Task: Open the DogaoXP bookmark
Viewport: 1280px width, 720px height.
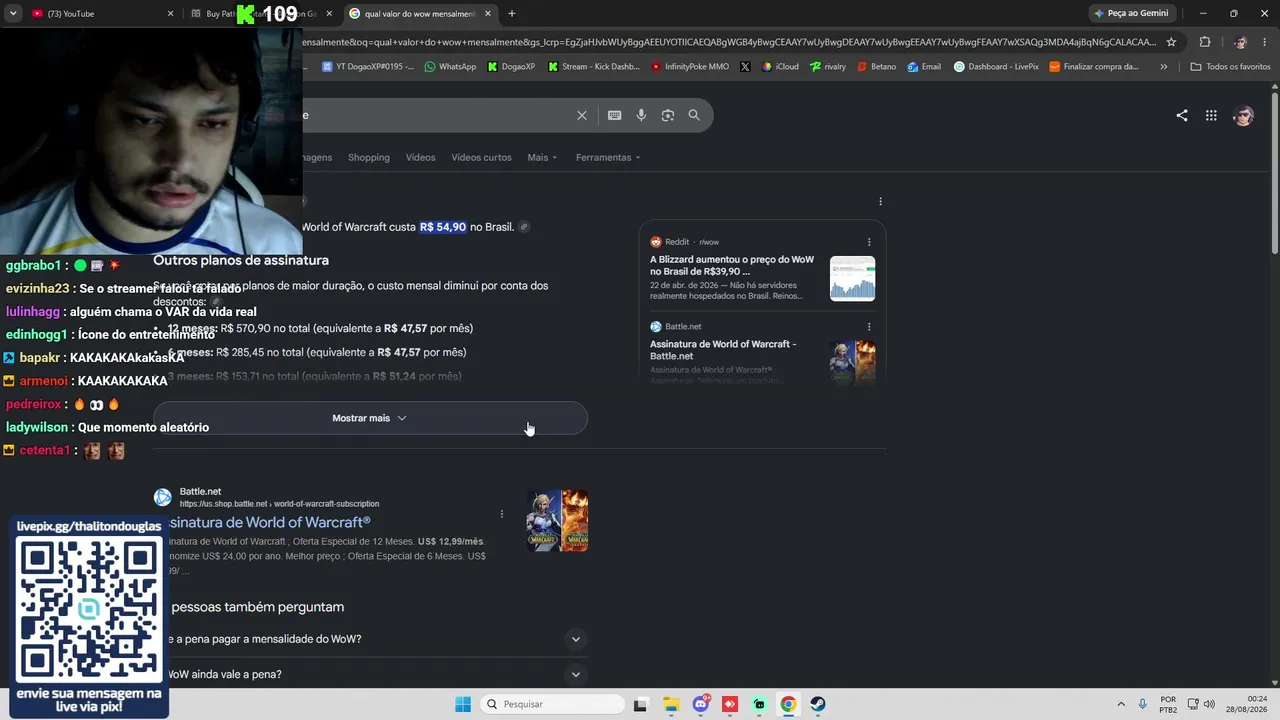Action: [511, 67]
